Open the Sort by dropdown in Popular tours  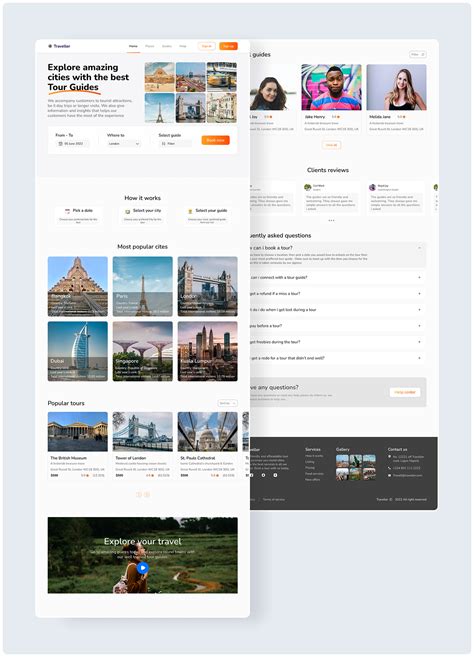click(x=228, y=403)
